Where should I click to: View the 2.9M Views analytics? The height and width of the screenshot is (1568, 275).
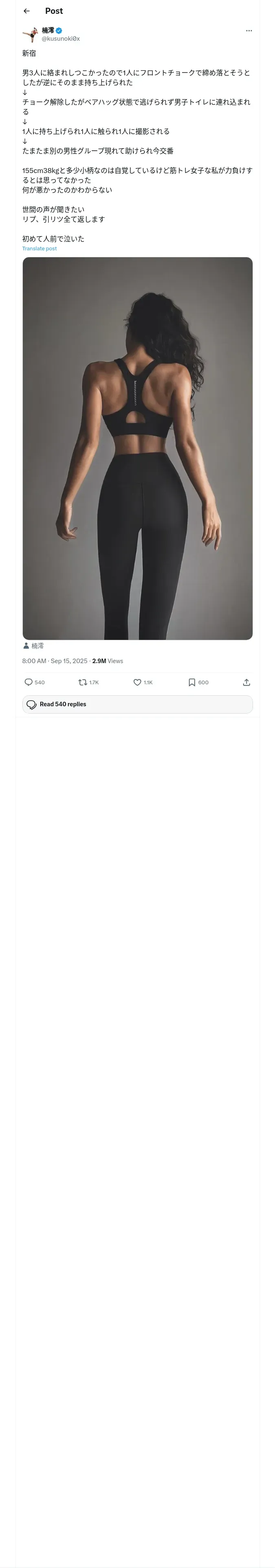pyautogui.click(x=108, y=660)
